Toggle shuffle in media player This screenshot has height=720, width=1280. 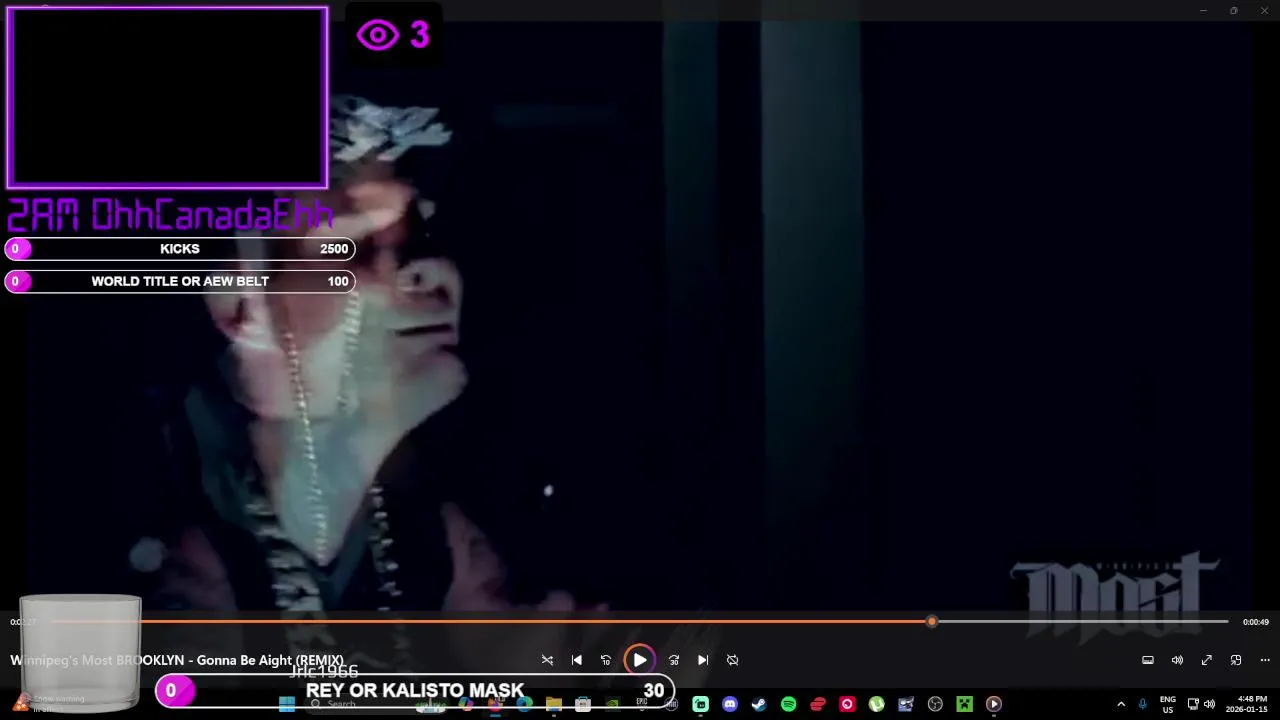(547, 660)
